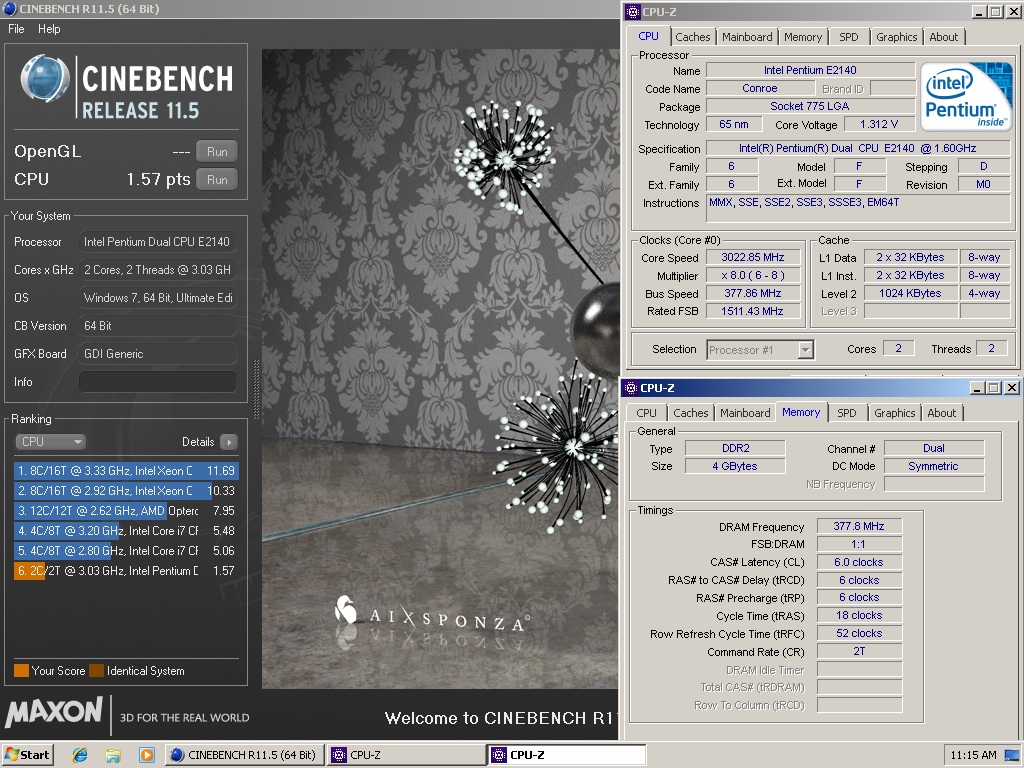The image size is (1024, 768).
Task: Click the Cinebench title bar app icon
Action: 10,9
